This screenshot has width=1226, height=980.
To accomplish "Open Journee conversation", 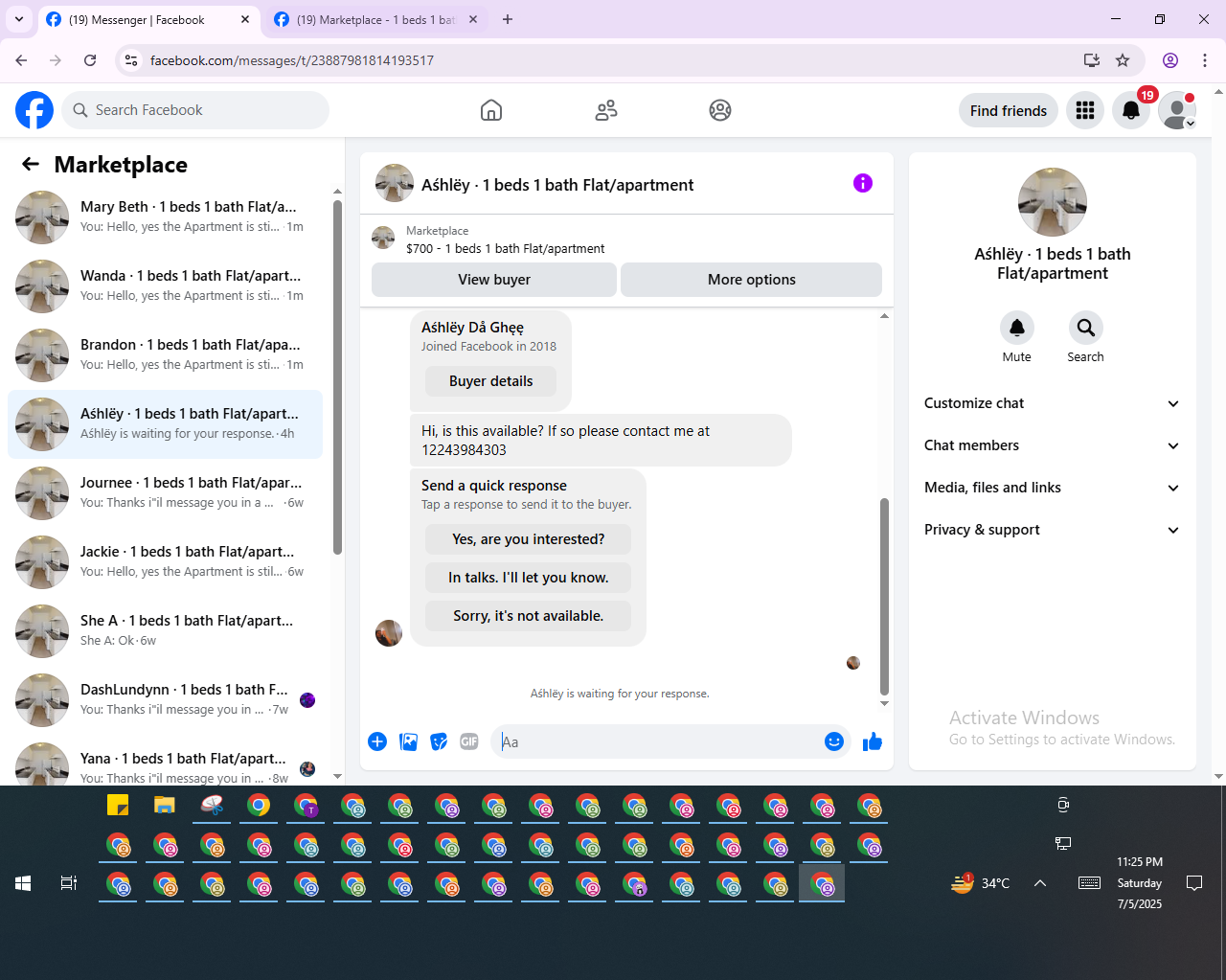I will 165,493.
